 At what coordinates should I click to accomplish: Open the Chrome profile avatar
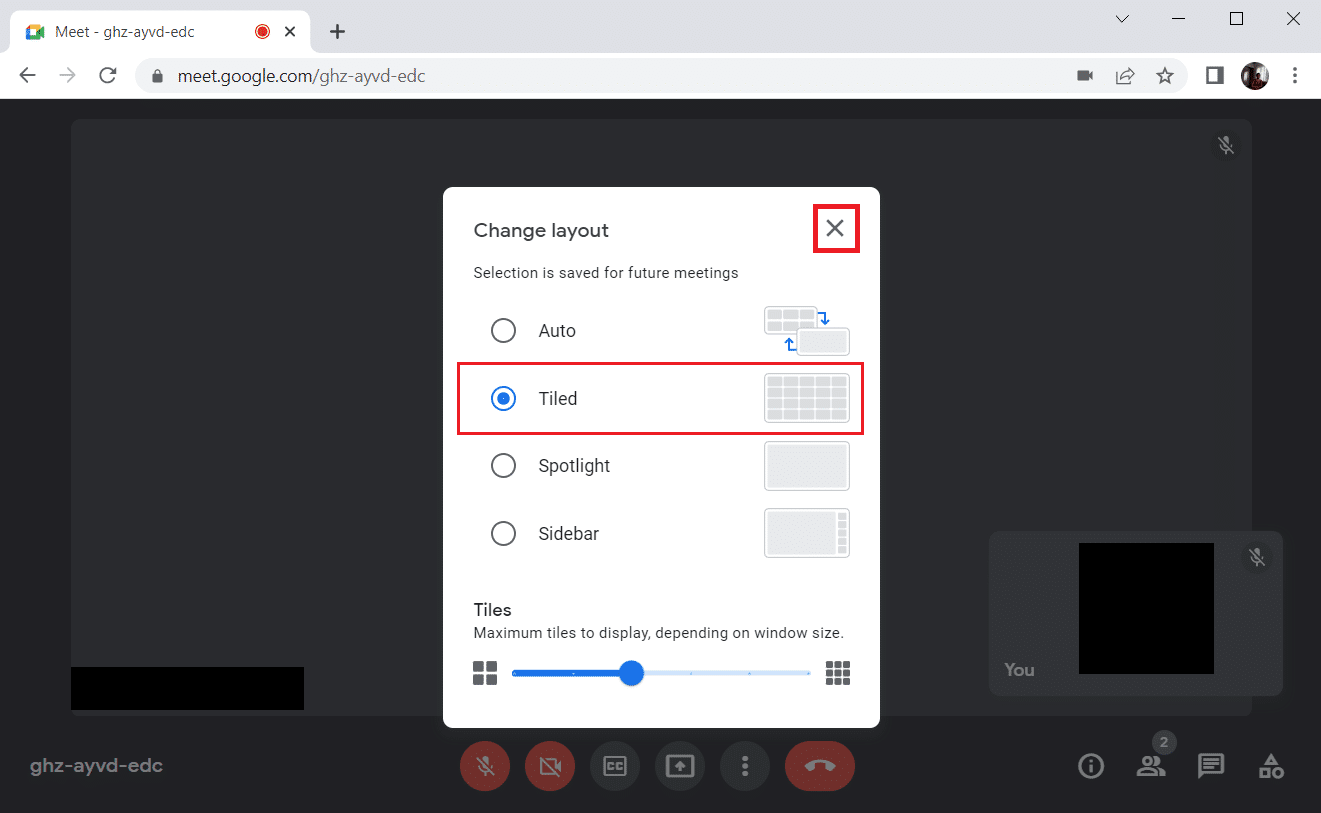point(1255,76)
